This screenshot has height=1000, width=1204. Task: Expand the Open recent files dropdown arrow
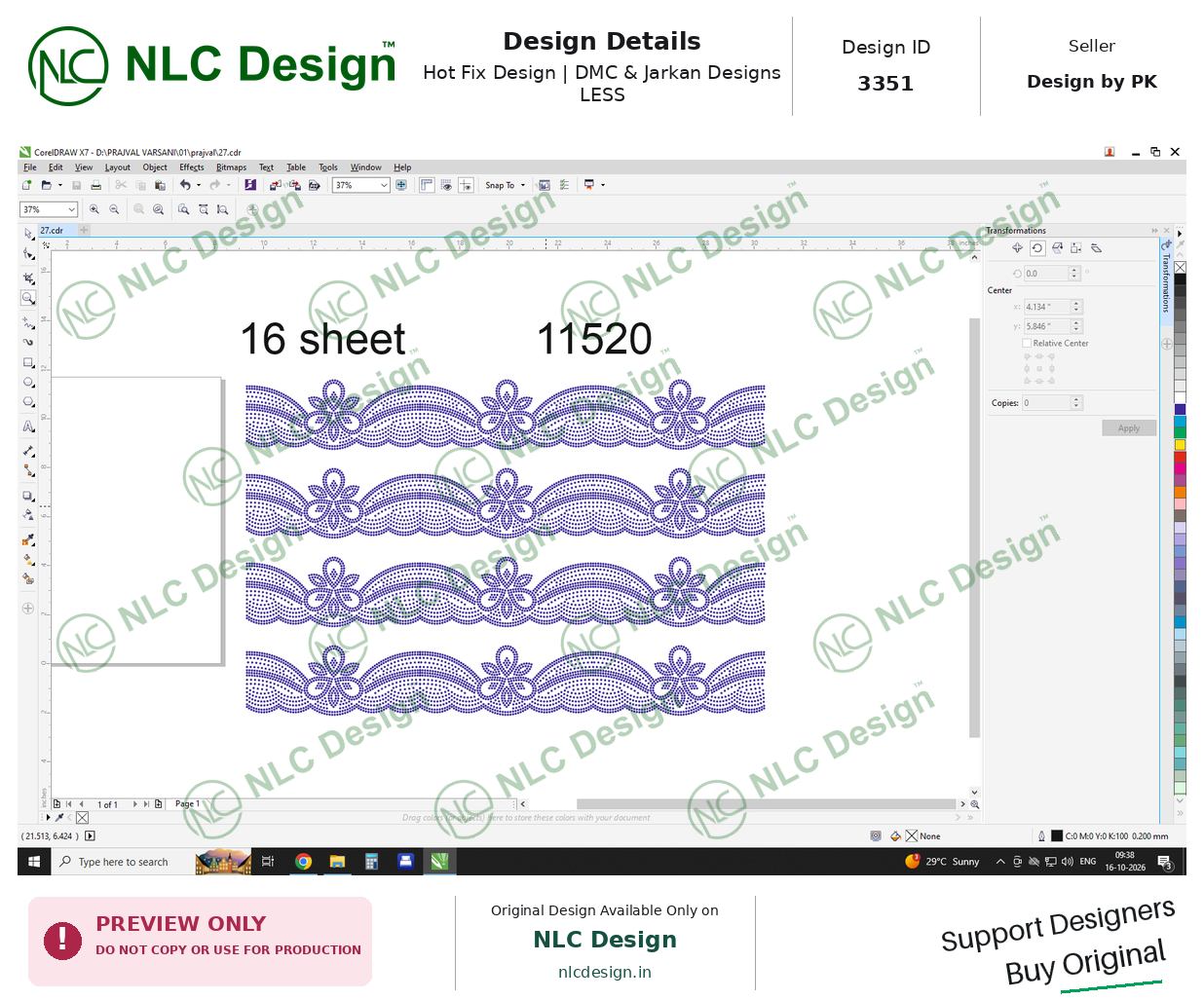(59, 185)
